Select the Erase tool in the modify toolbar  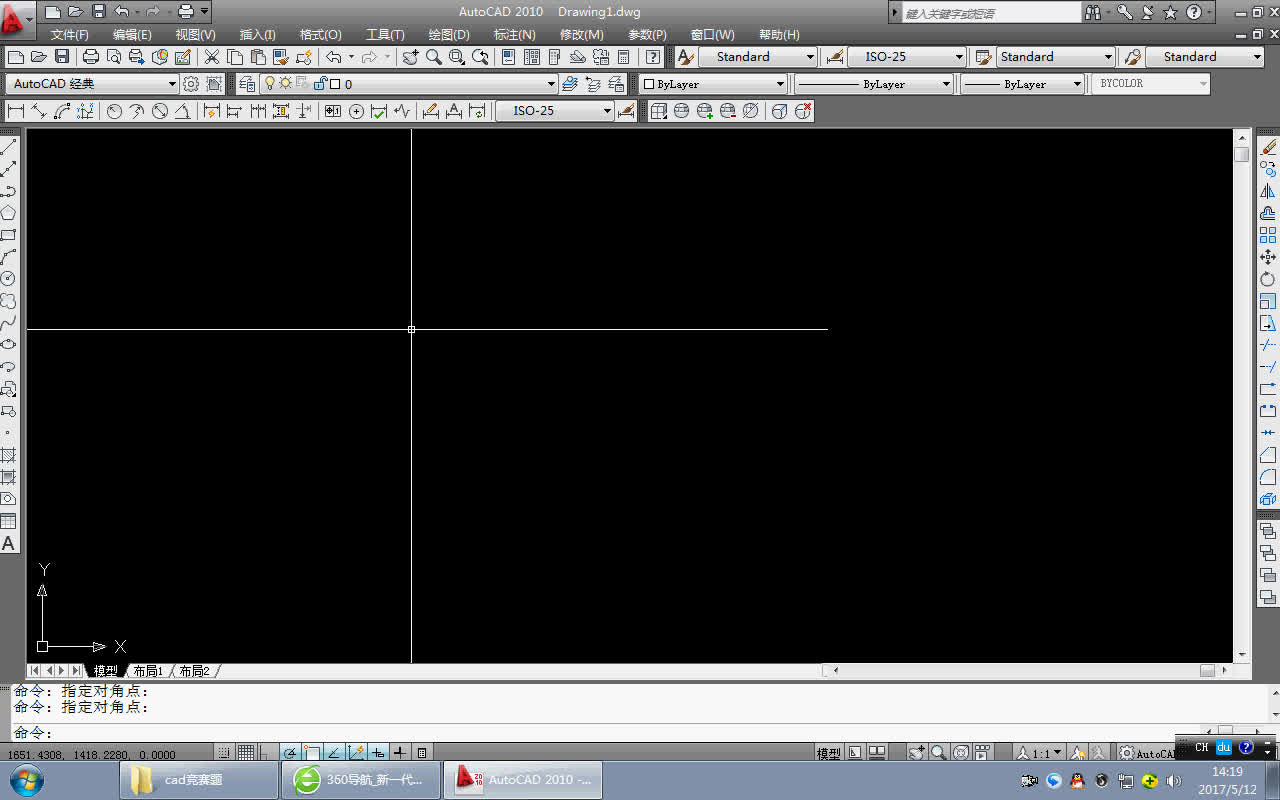point(1268,146)
